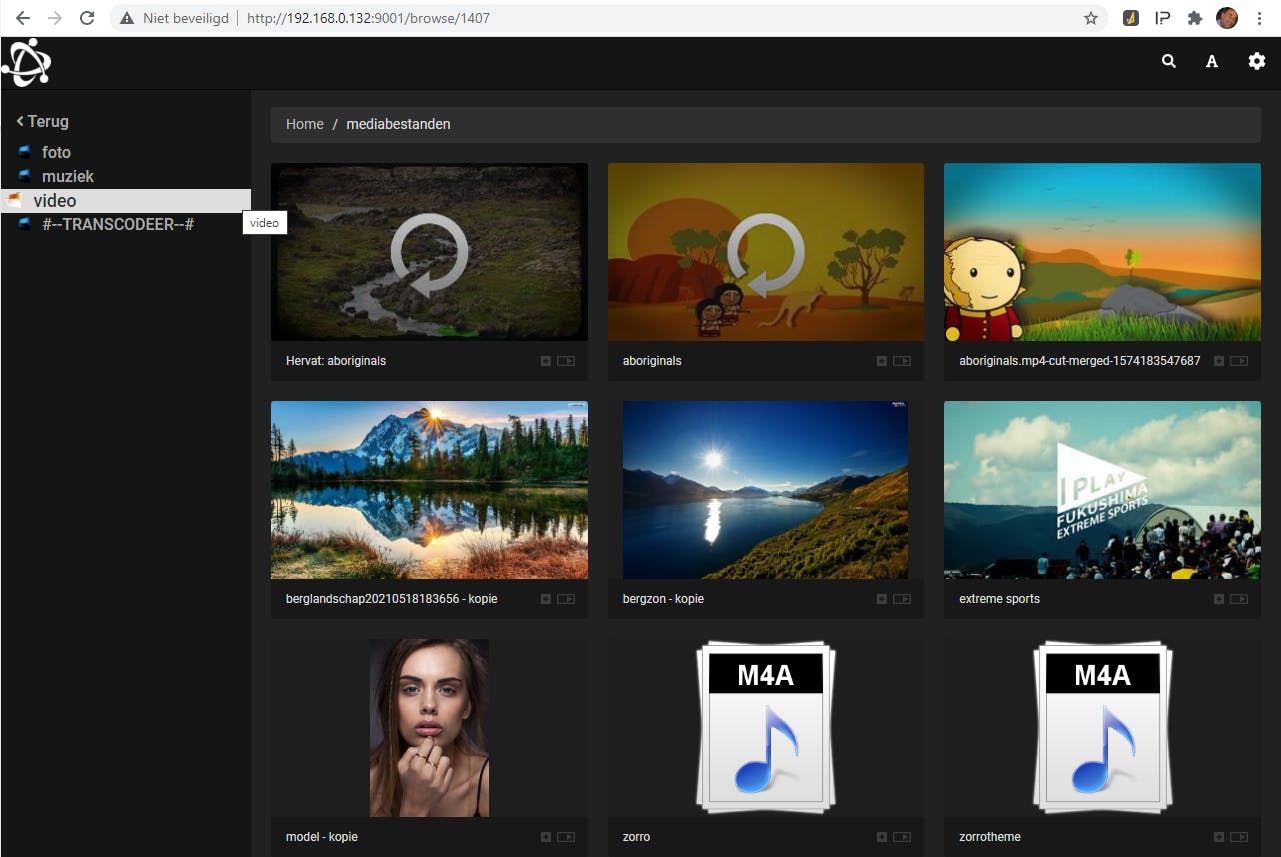
Task: Open the "extreme sports" thumbnail
Action: tap(1102, 490)
